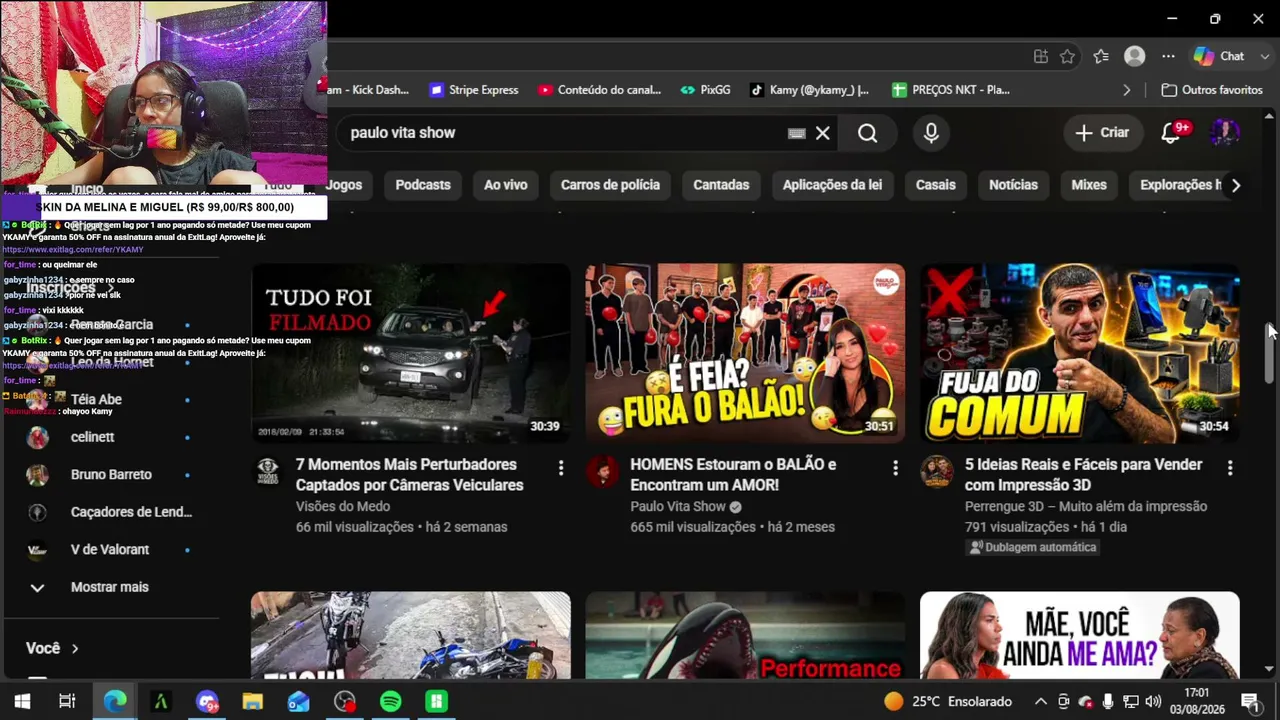The image size is (1280, 720).
Task: Select the Podcasts filter chip
Action: tap(423, 185)
